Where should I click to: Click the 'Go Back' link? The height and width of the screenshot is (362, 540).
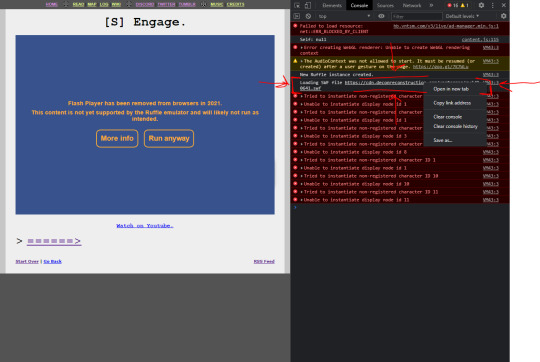pyautogui.click(x=52, y=261)
